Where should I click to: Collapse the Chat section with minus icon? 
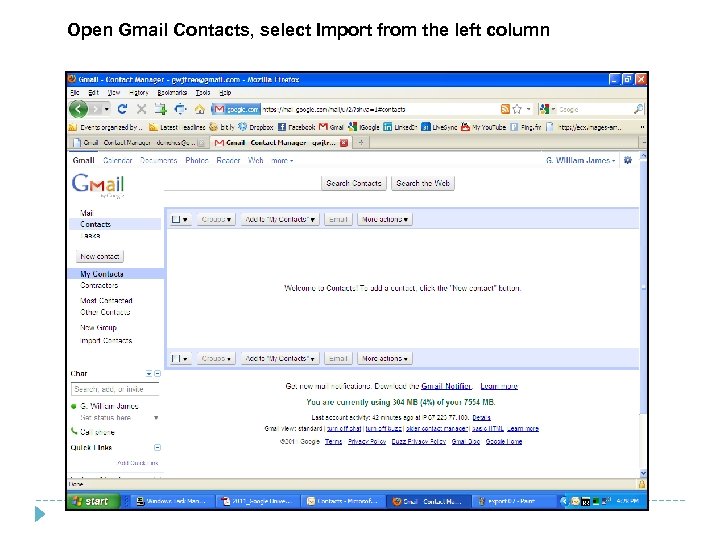point(158,373)
